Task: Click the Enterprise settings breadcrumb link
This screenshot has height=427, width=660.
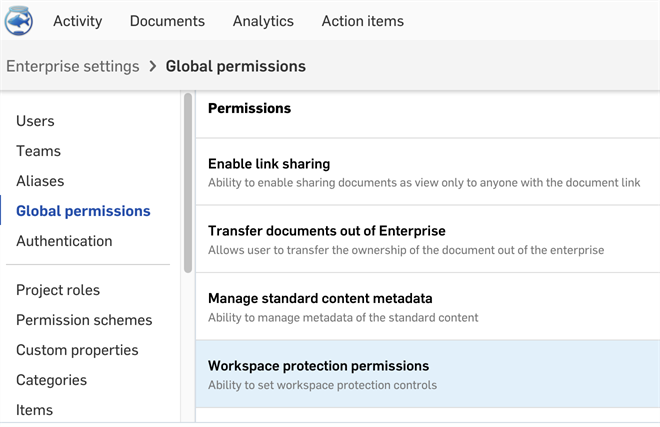Action: tap(72, 66)
